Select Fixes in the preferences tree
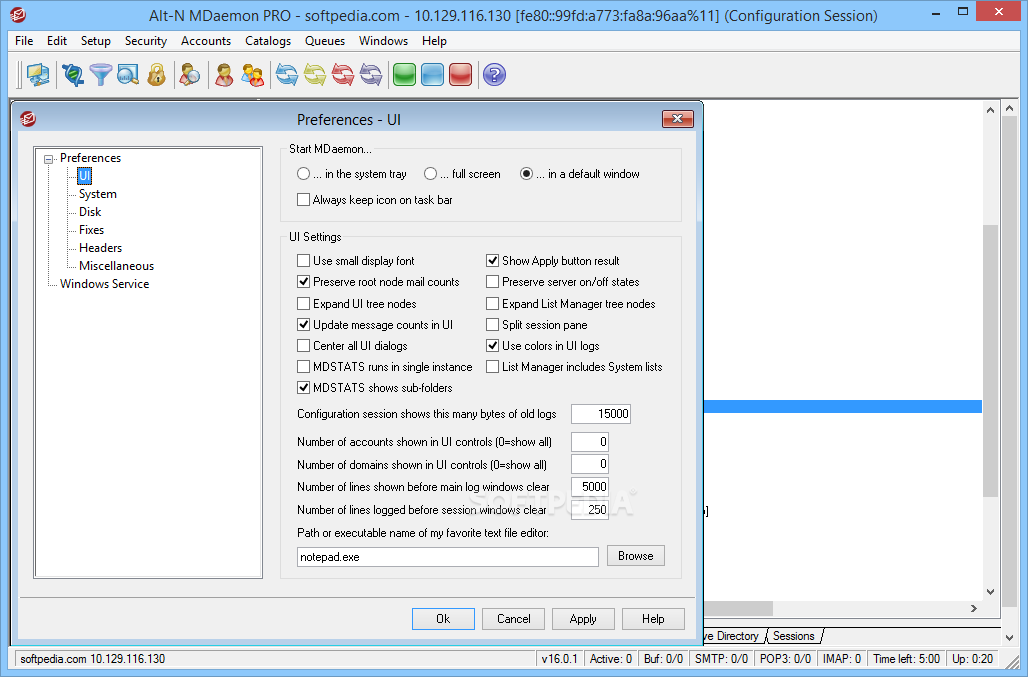The height and width of the screenshot is (677, 1028). (91, 230)
